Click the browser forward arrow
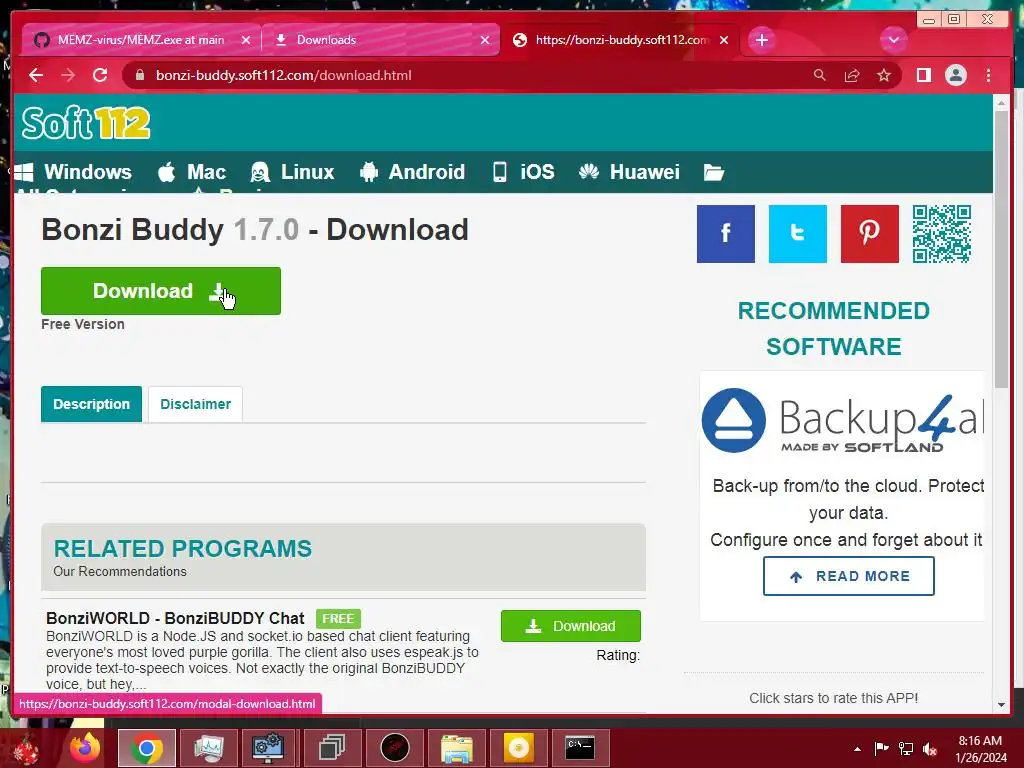Screen dimensions: 1024x768 click(68, 75)
